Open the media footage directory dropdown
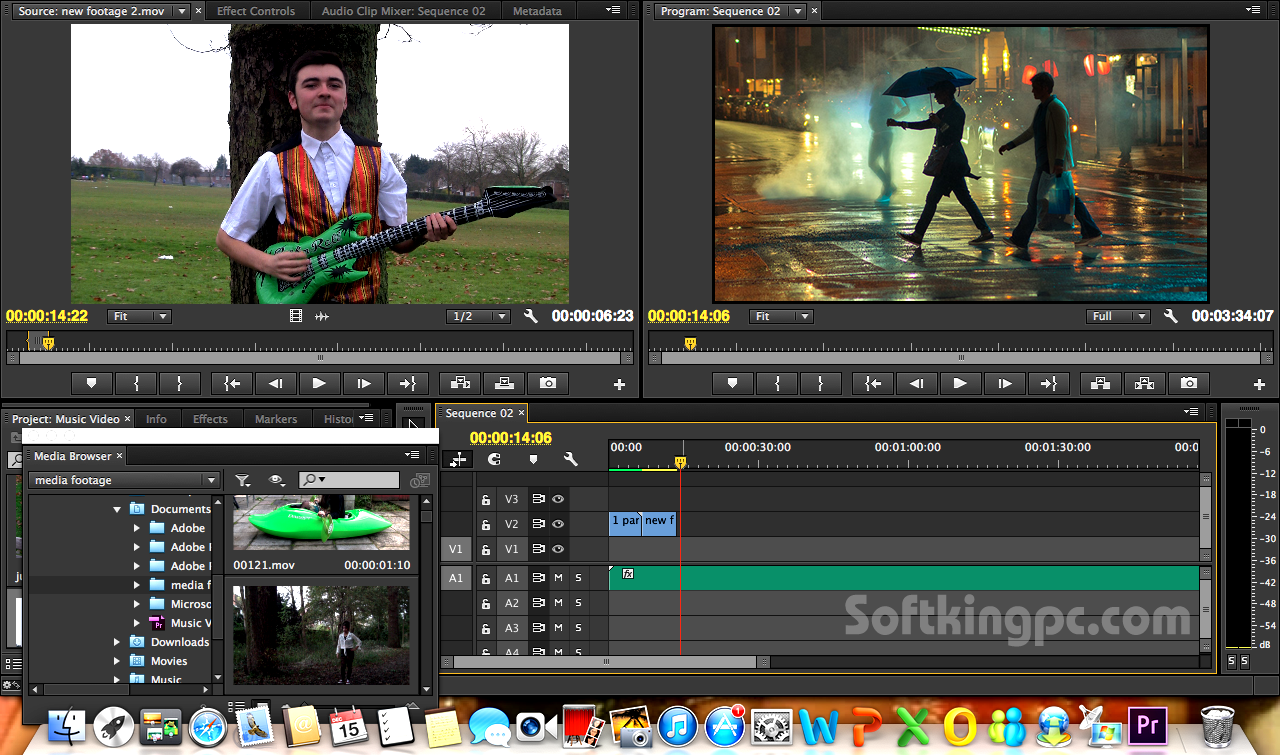This screenshot has height=755, width=1280. pos(125,480)
